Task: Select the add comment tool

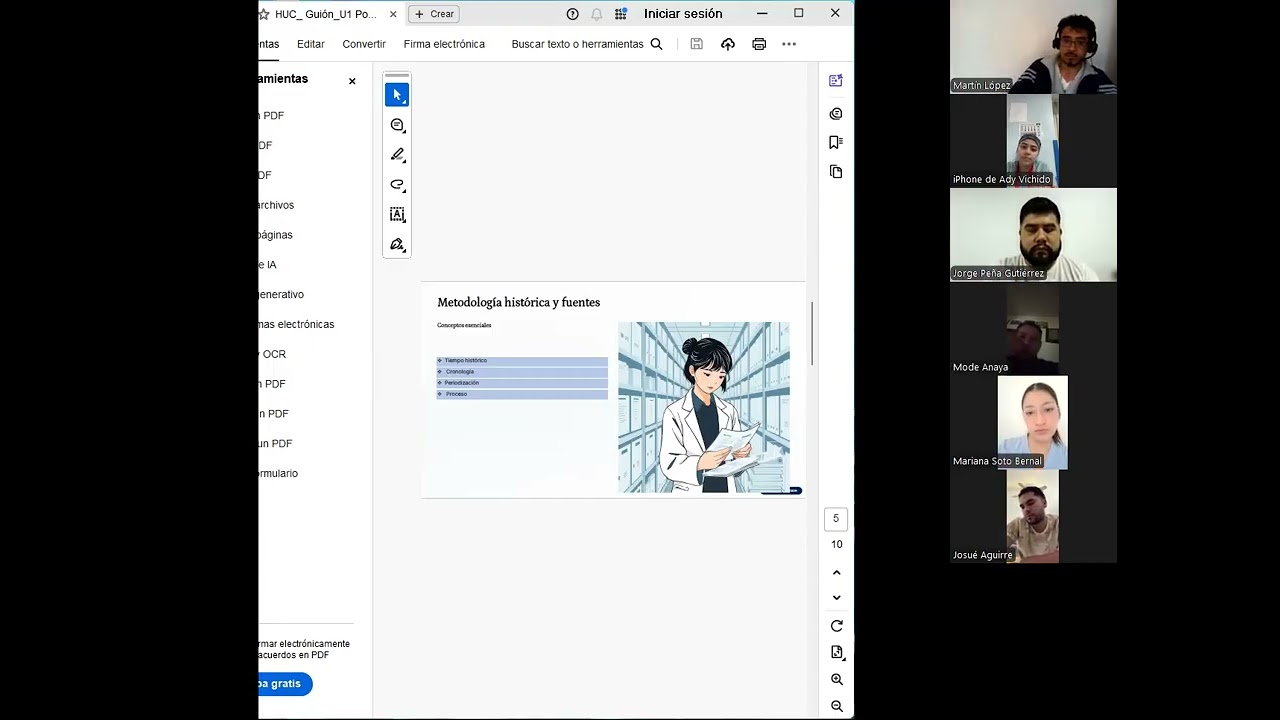Action: pos(397,125)
